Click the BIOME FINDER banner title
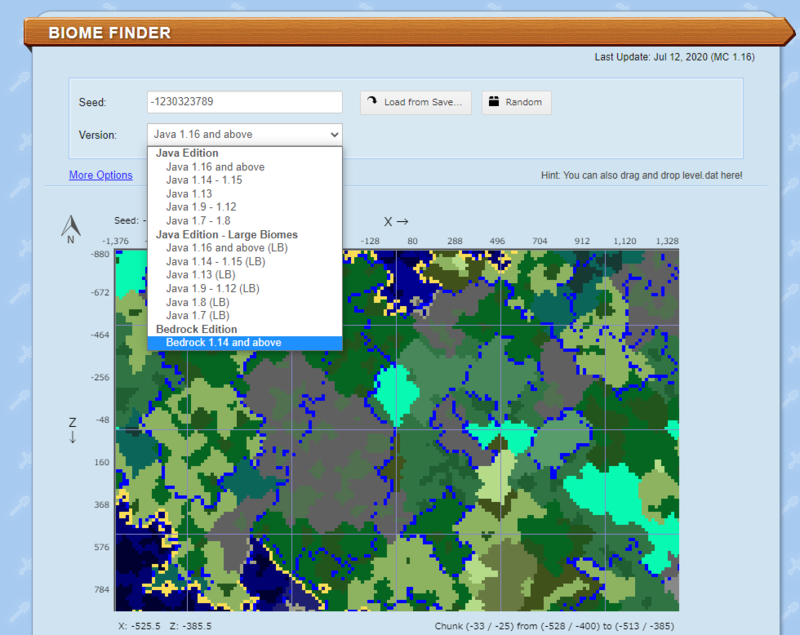Viewport: 800px width, 635px height. click(110, 33)
